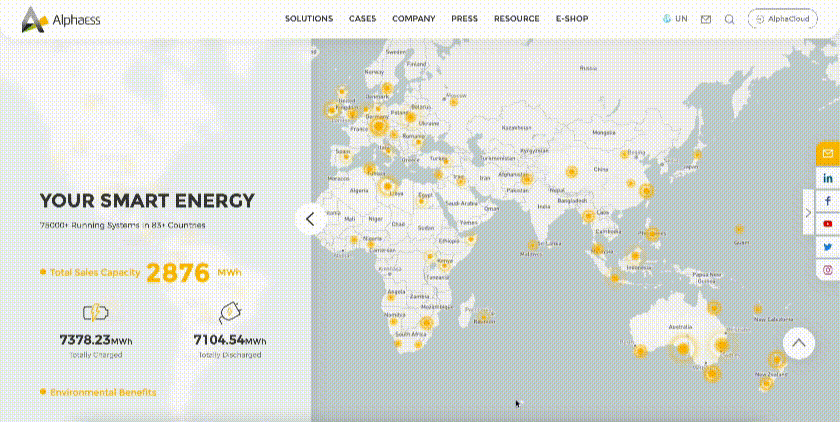This screenshot has width=840, height=422.
Task: Open the COMPANY menu
Action: (413, 19)
